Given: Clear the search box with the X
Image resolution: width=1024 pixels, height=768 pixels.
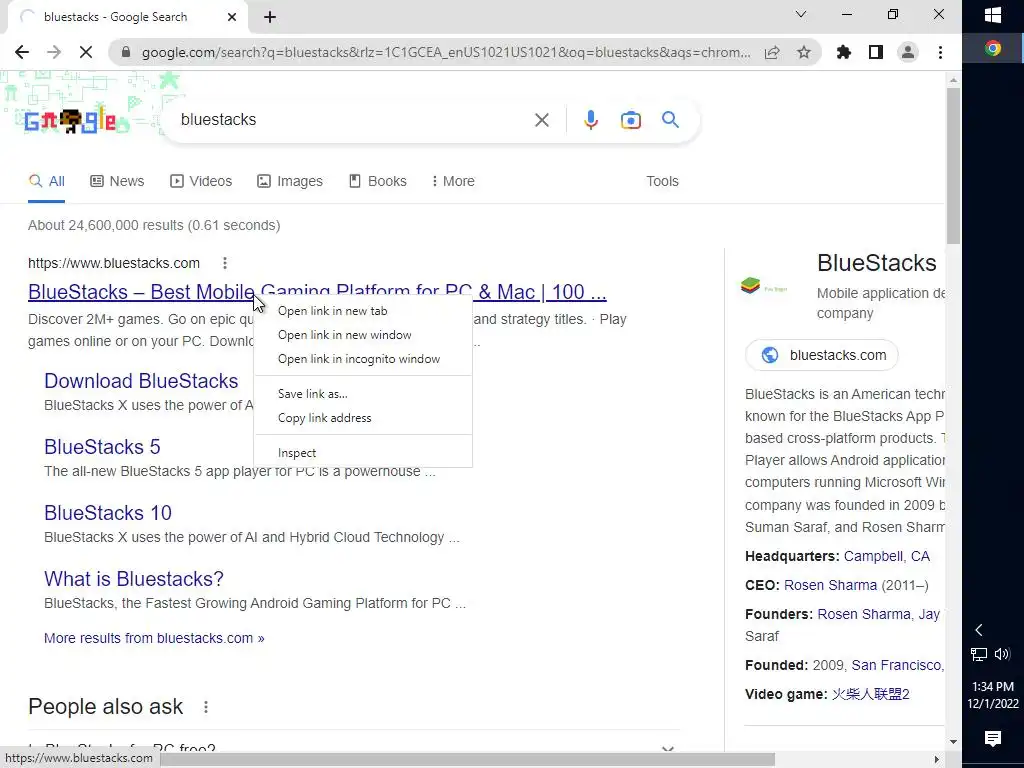Looking at the screenshot, I should [x=541, y=120].
